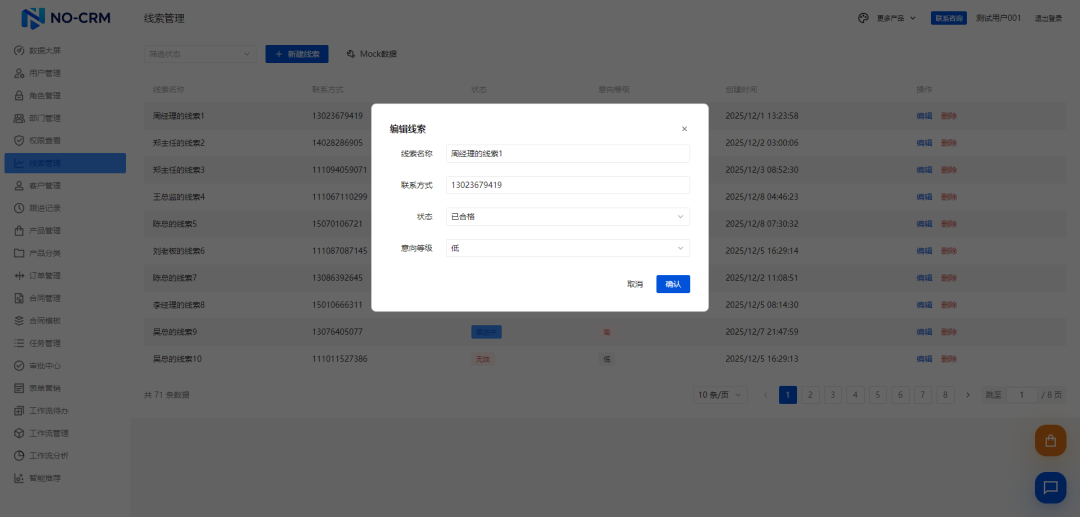This screenshot has height=517, width=1080.
Task: Go to page 3 in pagination
Action: [833, 394]
